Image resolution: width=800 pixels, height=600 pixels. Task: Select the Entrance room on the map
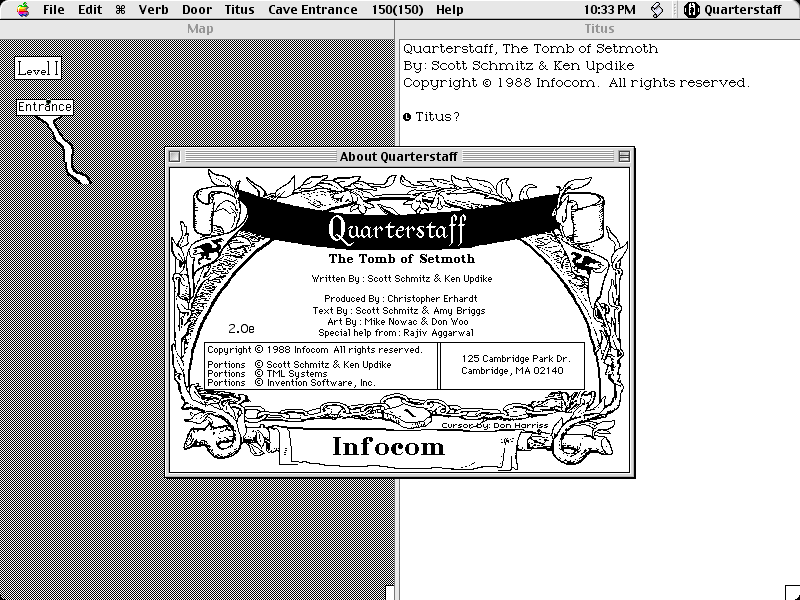click(x=45, y=107)
